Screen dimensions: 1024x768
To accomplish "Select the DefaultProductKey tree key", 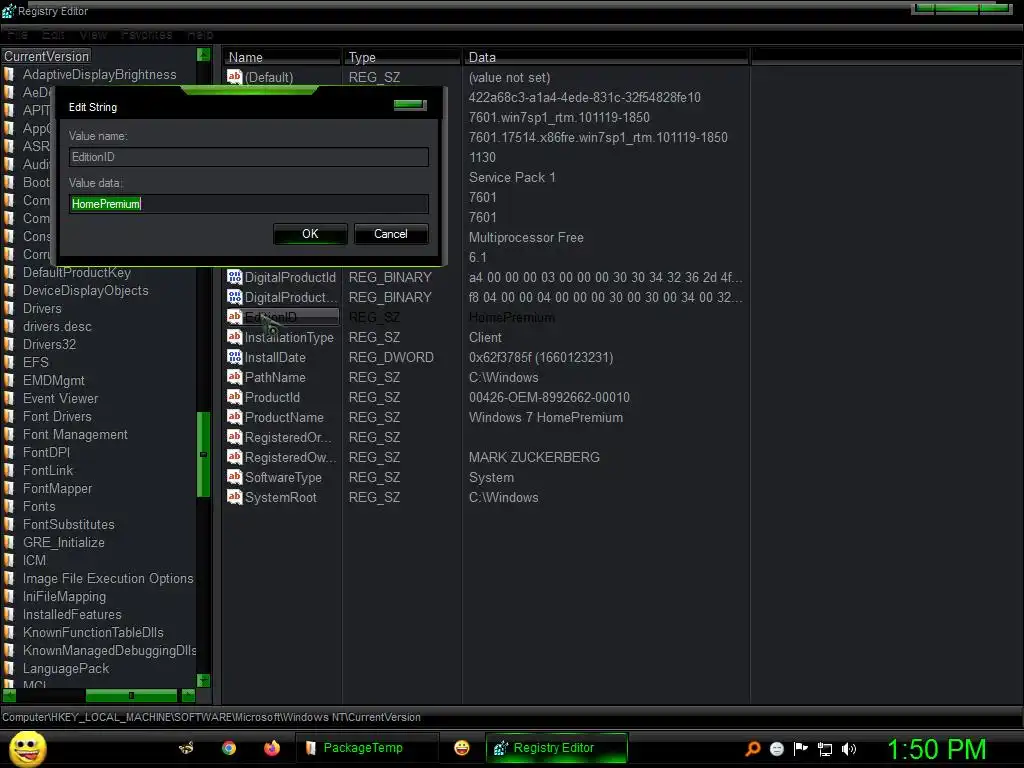I will click(77, 272).
